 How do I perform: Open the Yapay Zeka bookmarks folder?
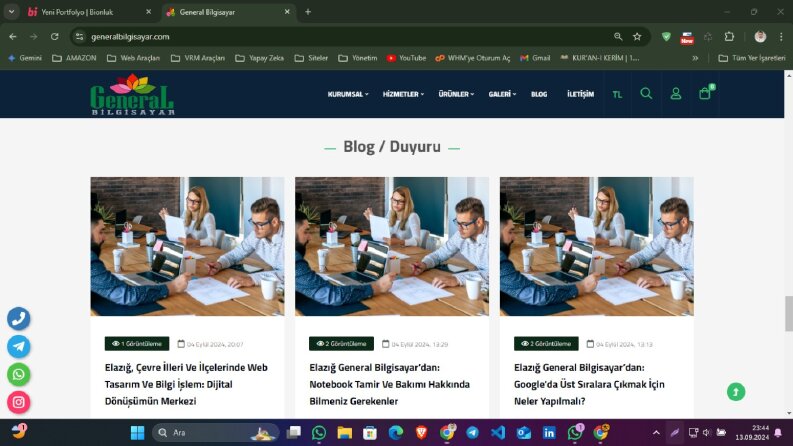pos(259,58)
